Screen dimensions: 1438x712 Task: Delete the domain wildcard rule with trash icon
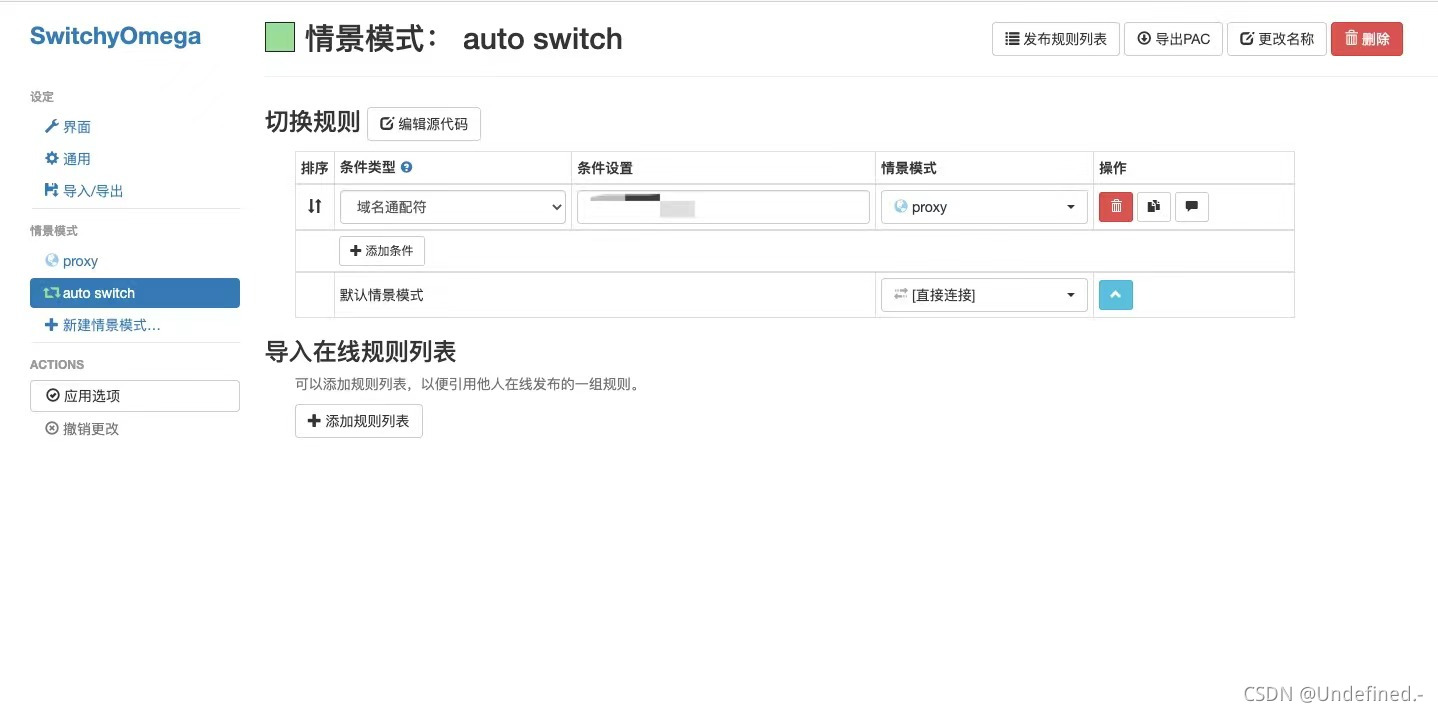click(1115, 207)
